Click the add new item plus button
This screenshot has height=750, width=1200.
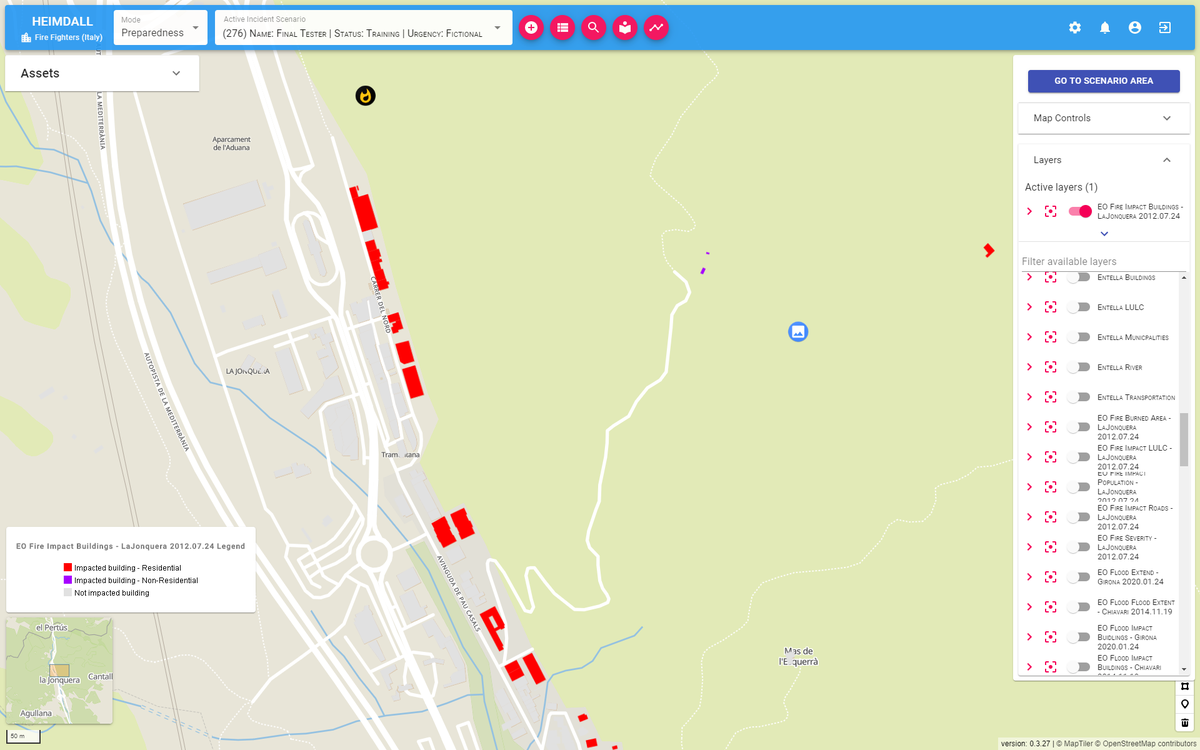531,28
